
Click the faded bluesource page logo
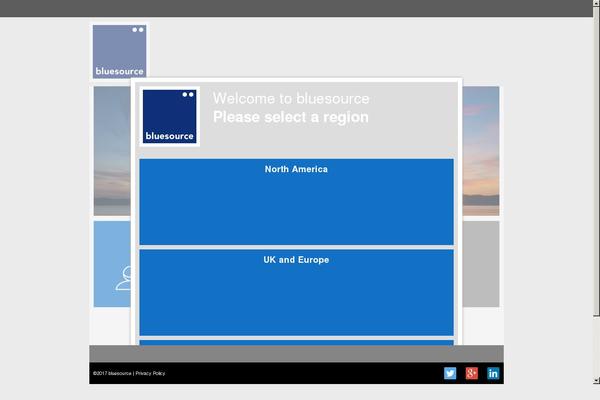[x=119, y=52]
